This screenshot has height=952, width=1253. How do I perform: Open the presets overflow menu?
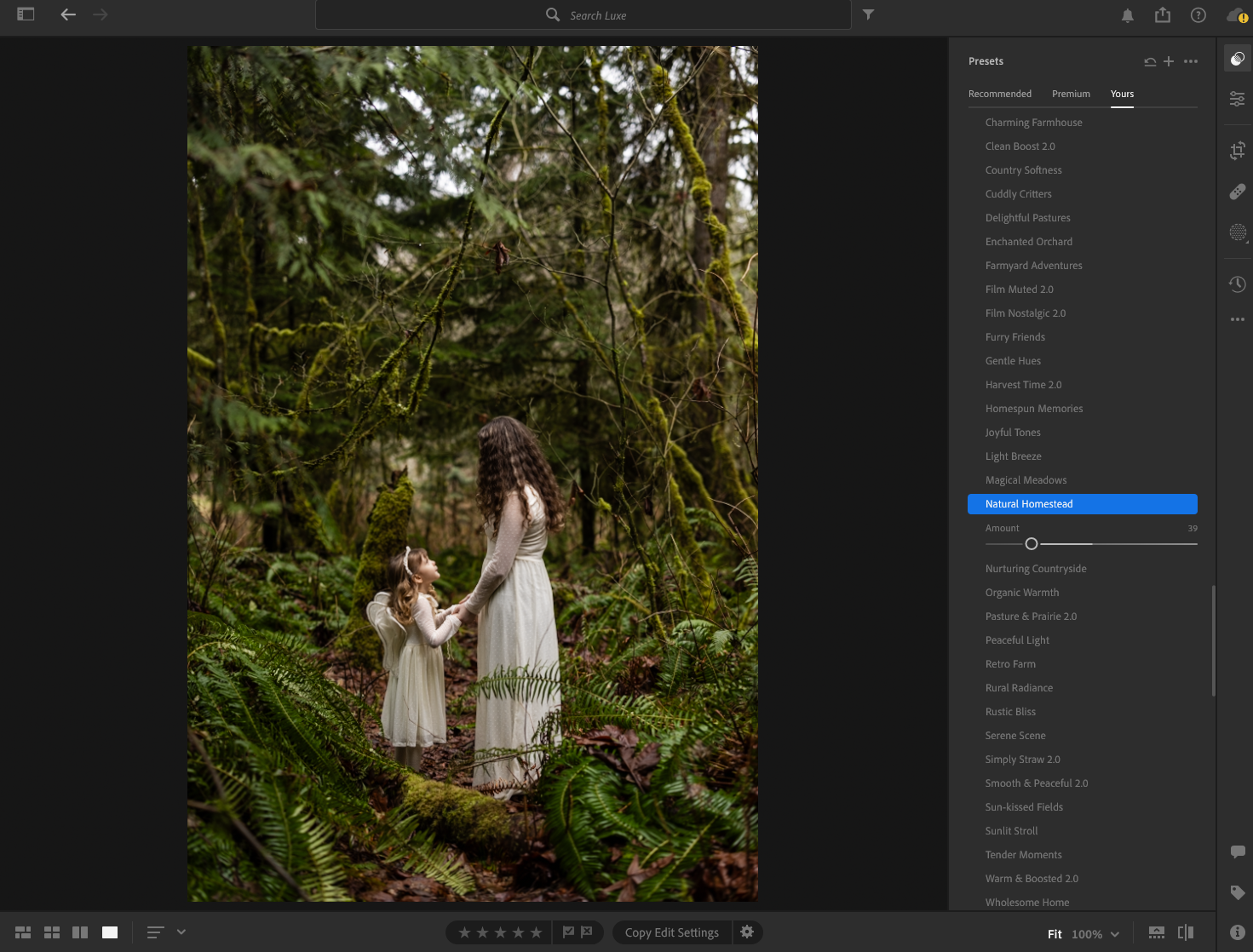[1191, 61]
